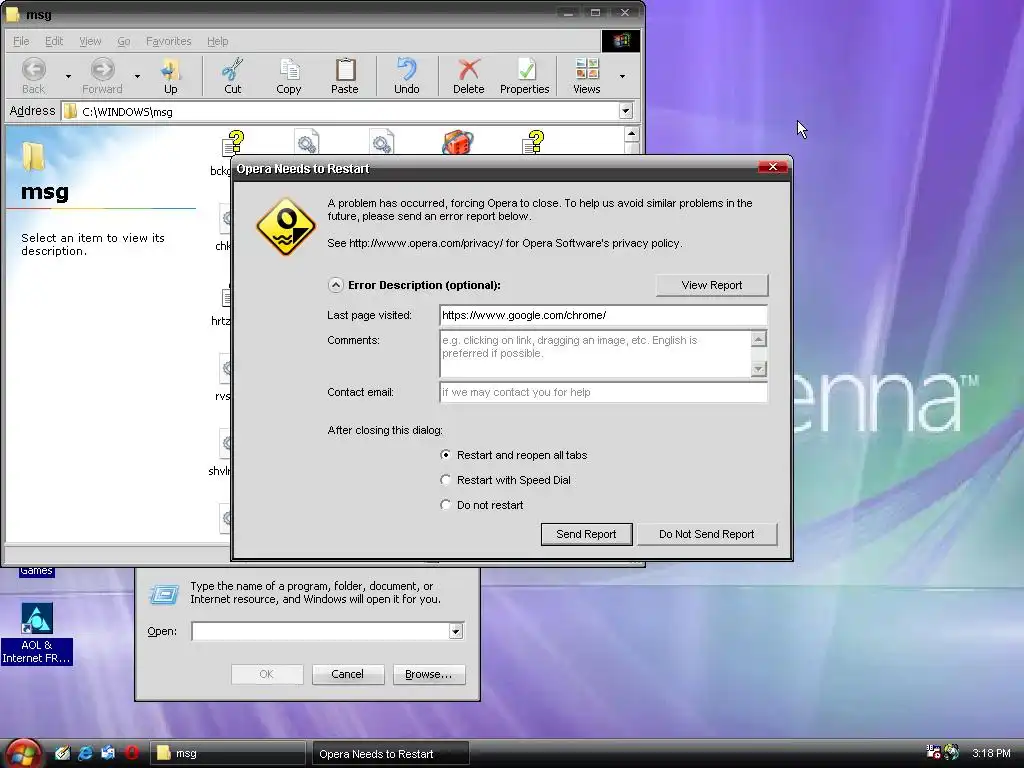This screenshot has width=1024, height=768.
Task: Click the Opera crash warning sign icon
Action: coord(286,227)
